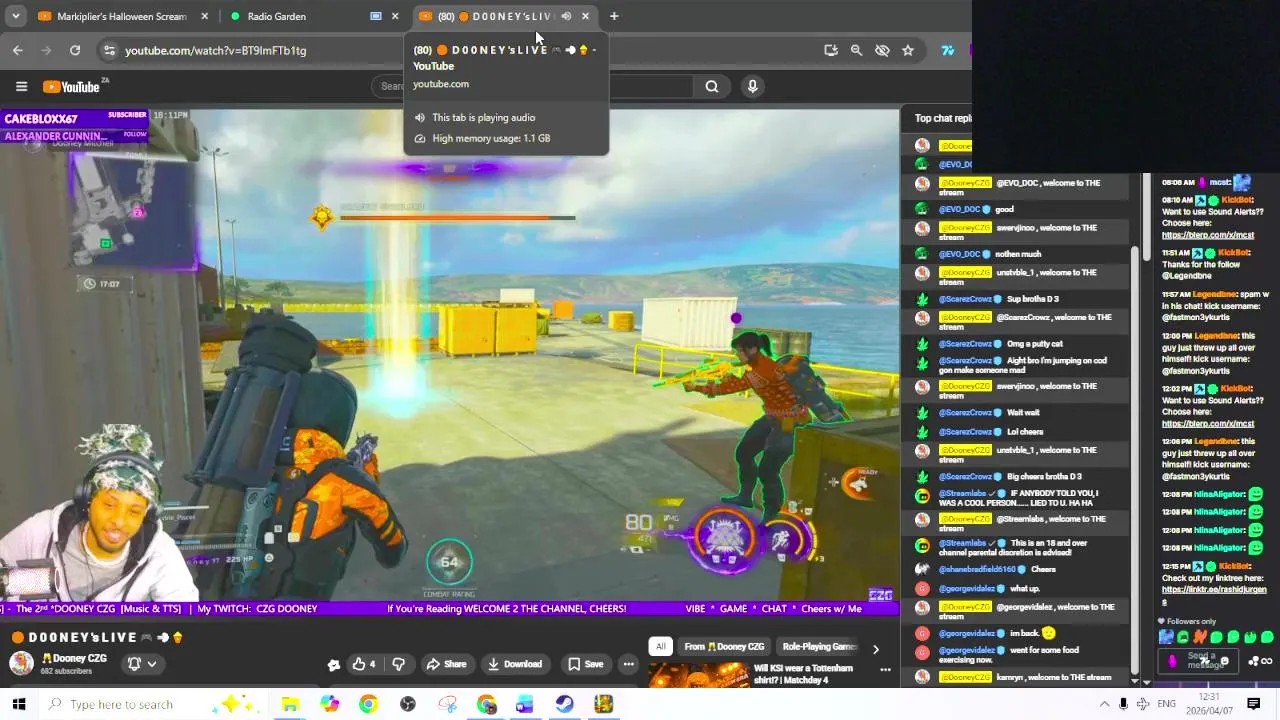This screenshot has width=1280, height=720.
Task: Click the install/cast screen icon in address bar
Action: coord(831,50)
